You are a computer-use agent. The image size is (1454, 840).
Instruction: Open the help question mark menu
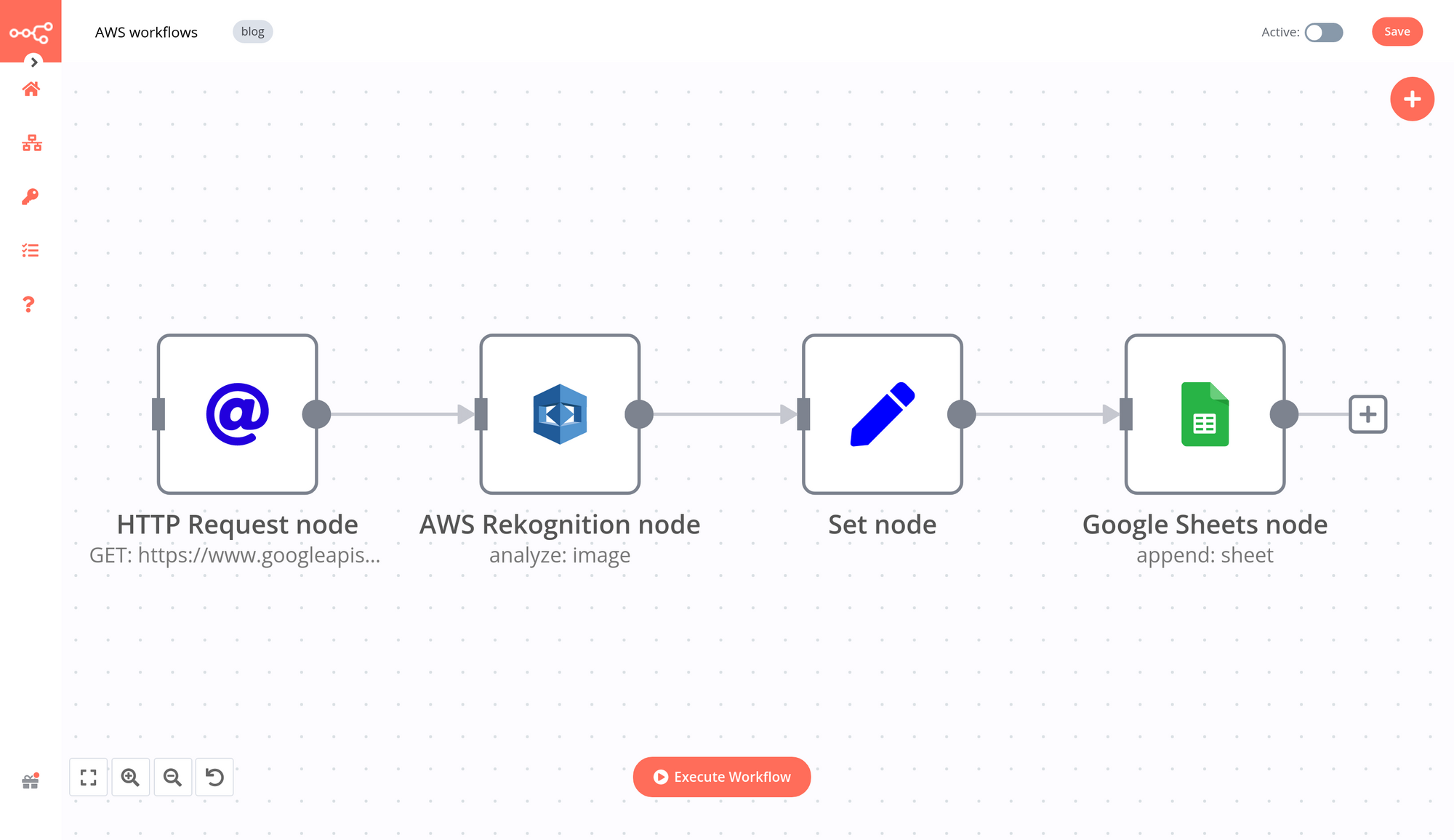click(x=29, y=303)
